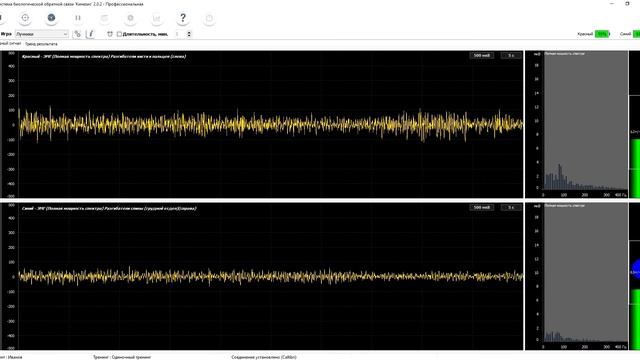Click the blue channel title text
Image resolution: width=640 pixels, height=360 pixels.
tap(109, 208)
